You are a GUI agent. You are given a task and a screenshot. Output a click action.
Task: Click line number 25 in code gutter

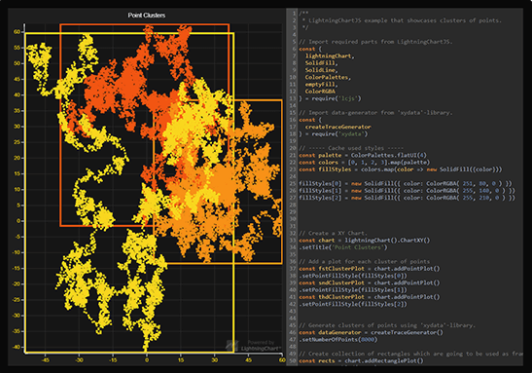293,184
